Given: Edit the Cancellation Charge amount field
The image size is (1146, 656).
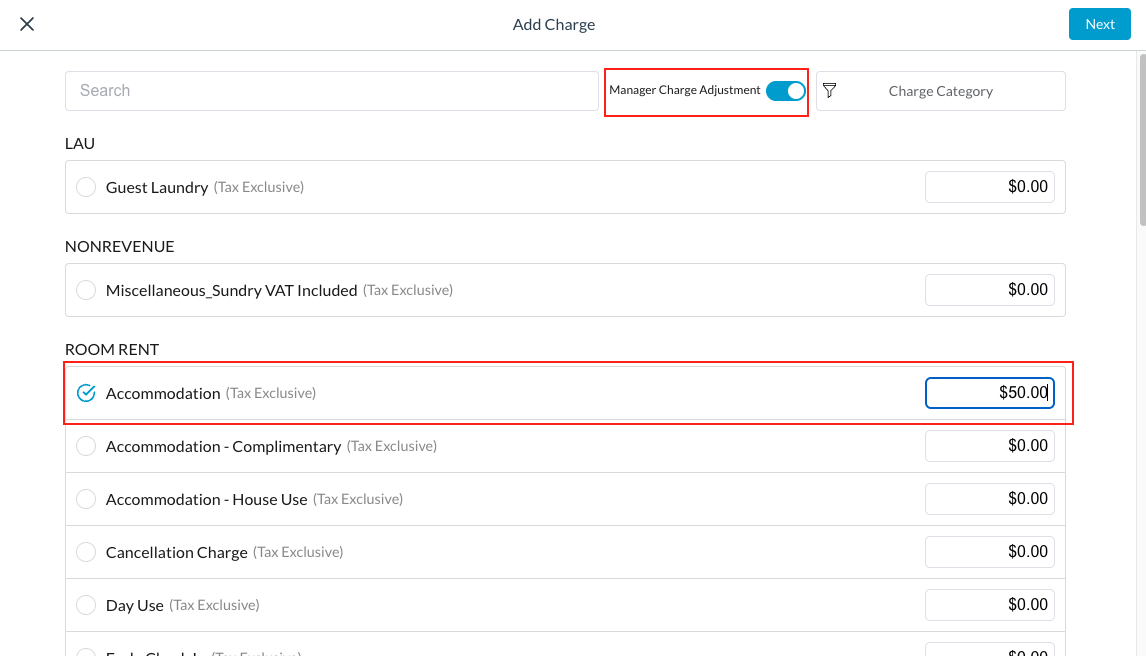Looking at the screenshot, I should pos(989,552).
